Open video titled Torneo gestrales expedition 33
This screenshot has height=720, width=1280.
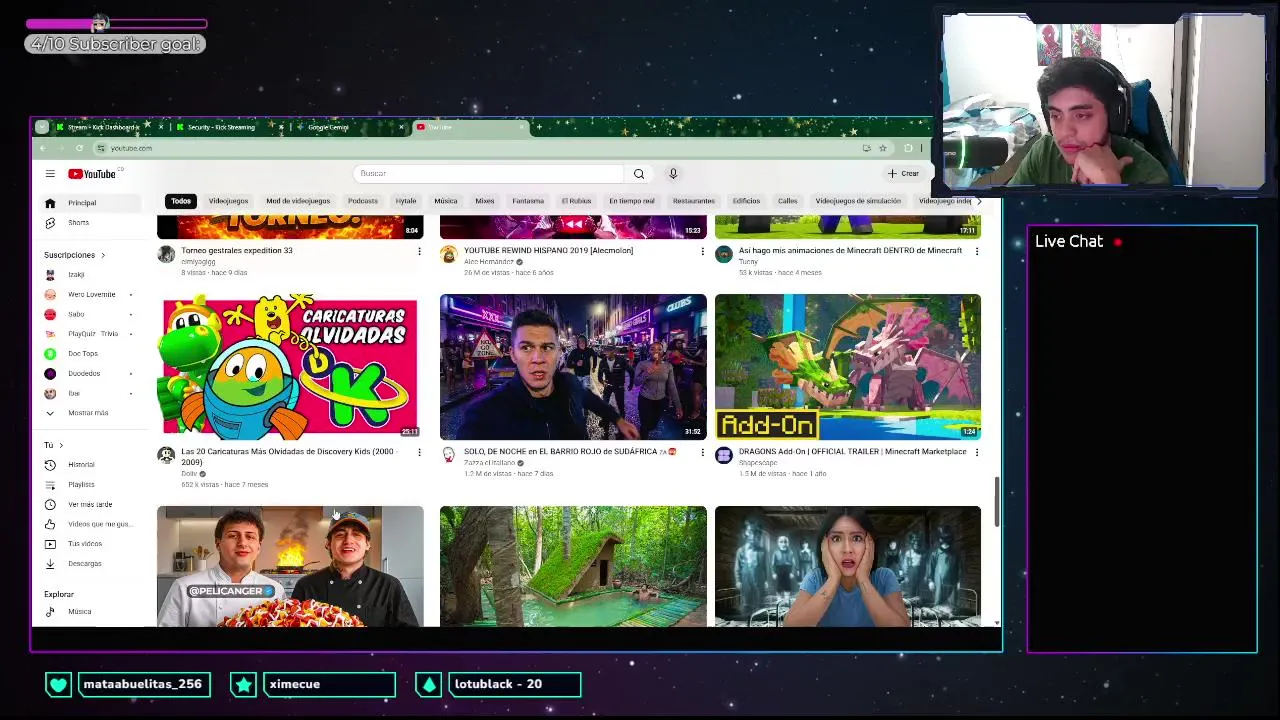[x=237, y=251]
